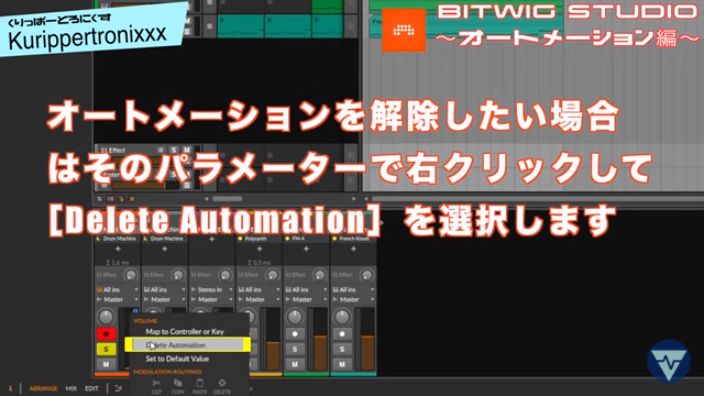The height and width of the screenshot is (396, 704).
Task: Add a device on the record-armed Drum Machine strip
Action: [118, 249]
